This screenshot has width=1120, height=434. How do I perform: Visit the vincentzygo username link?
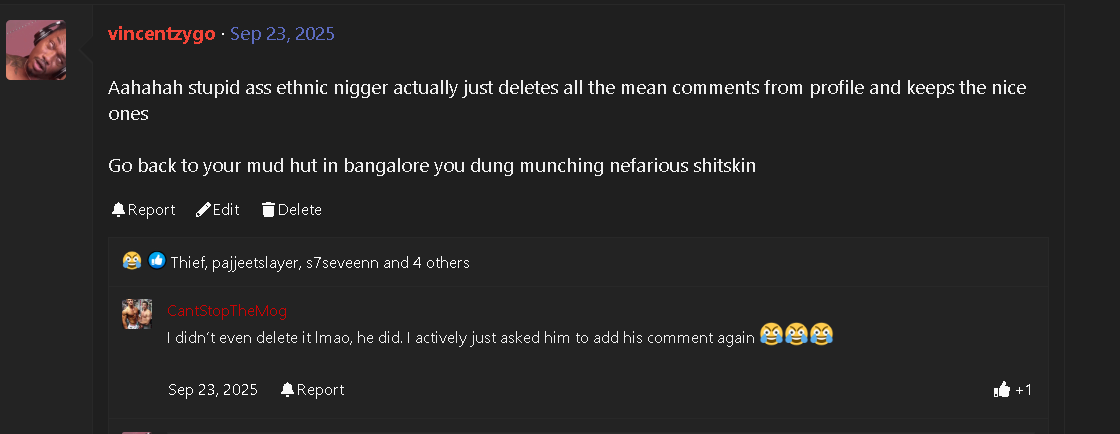[161, 34]
